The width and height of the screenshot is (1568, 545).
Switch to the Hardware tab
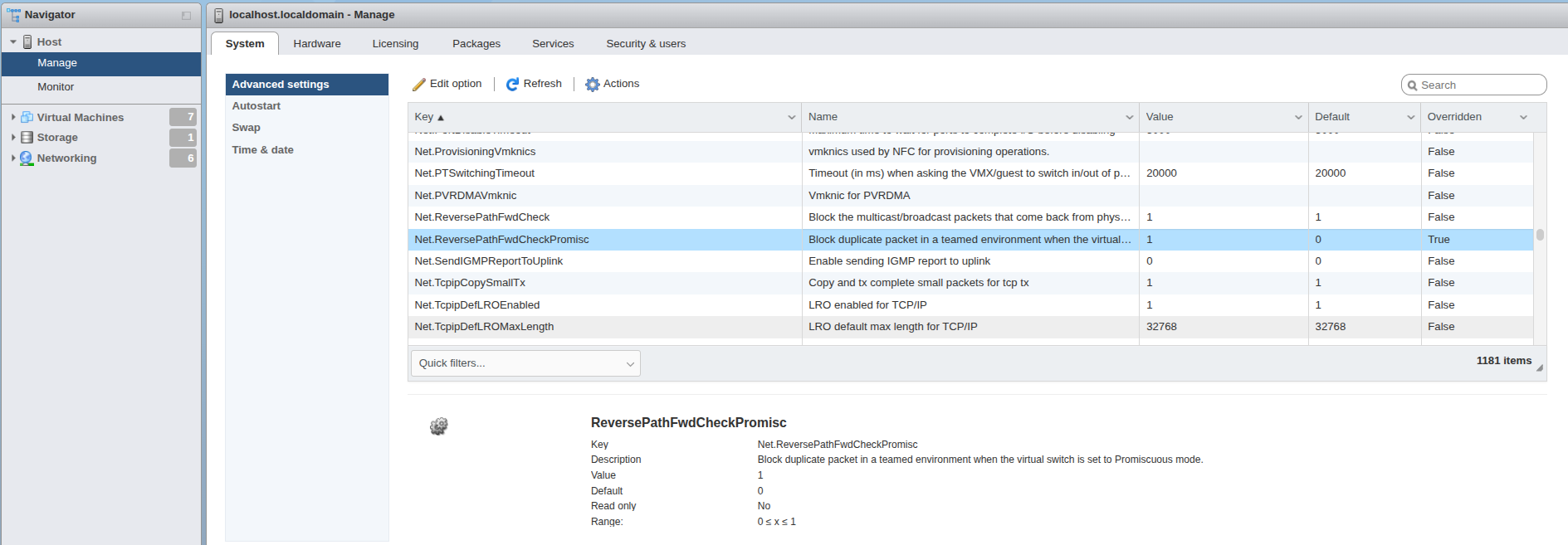317,44
